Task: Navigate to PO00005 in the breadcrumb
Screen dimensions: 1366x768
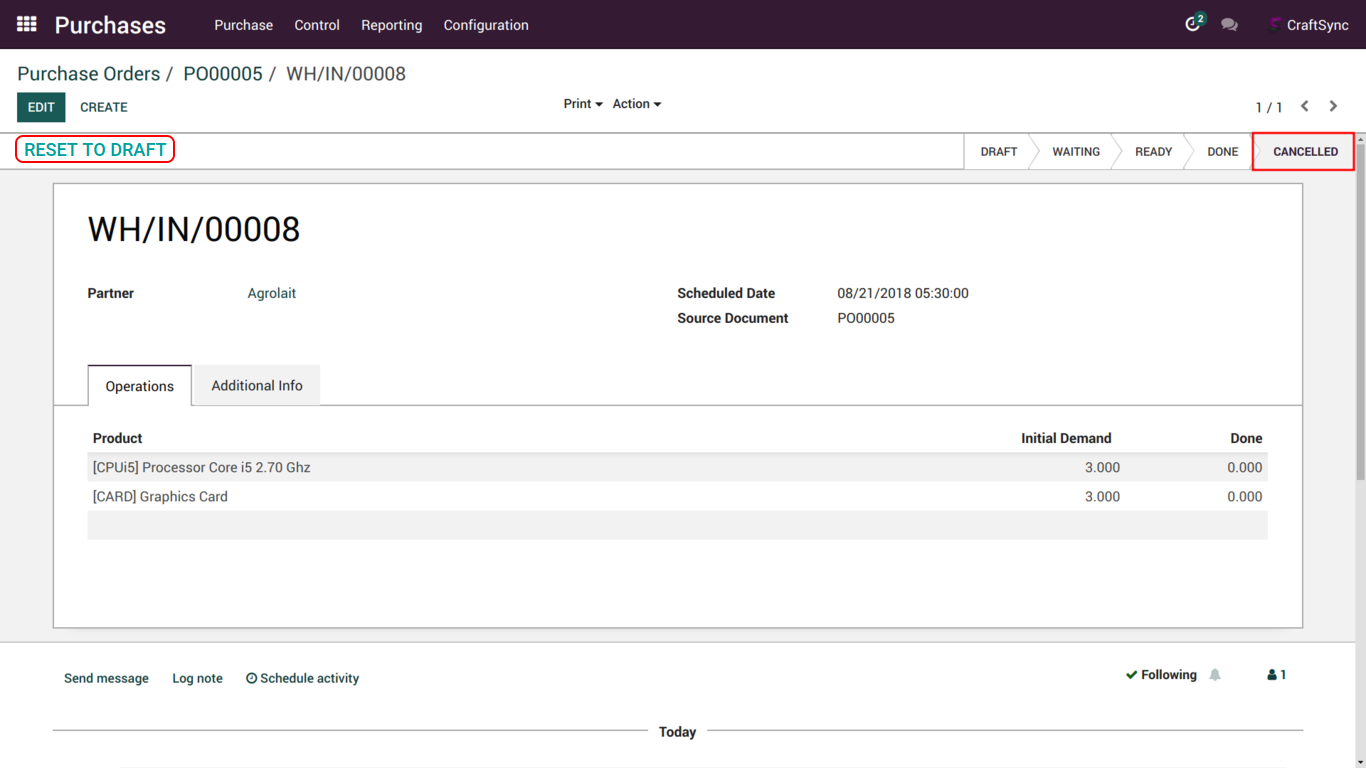Action: tap(222, 74)
